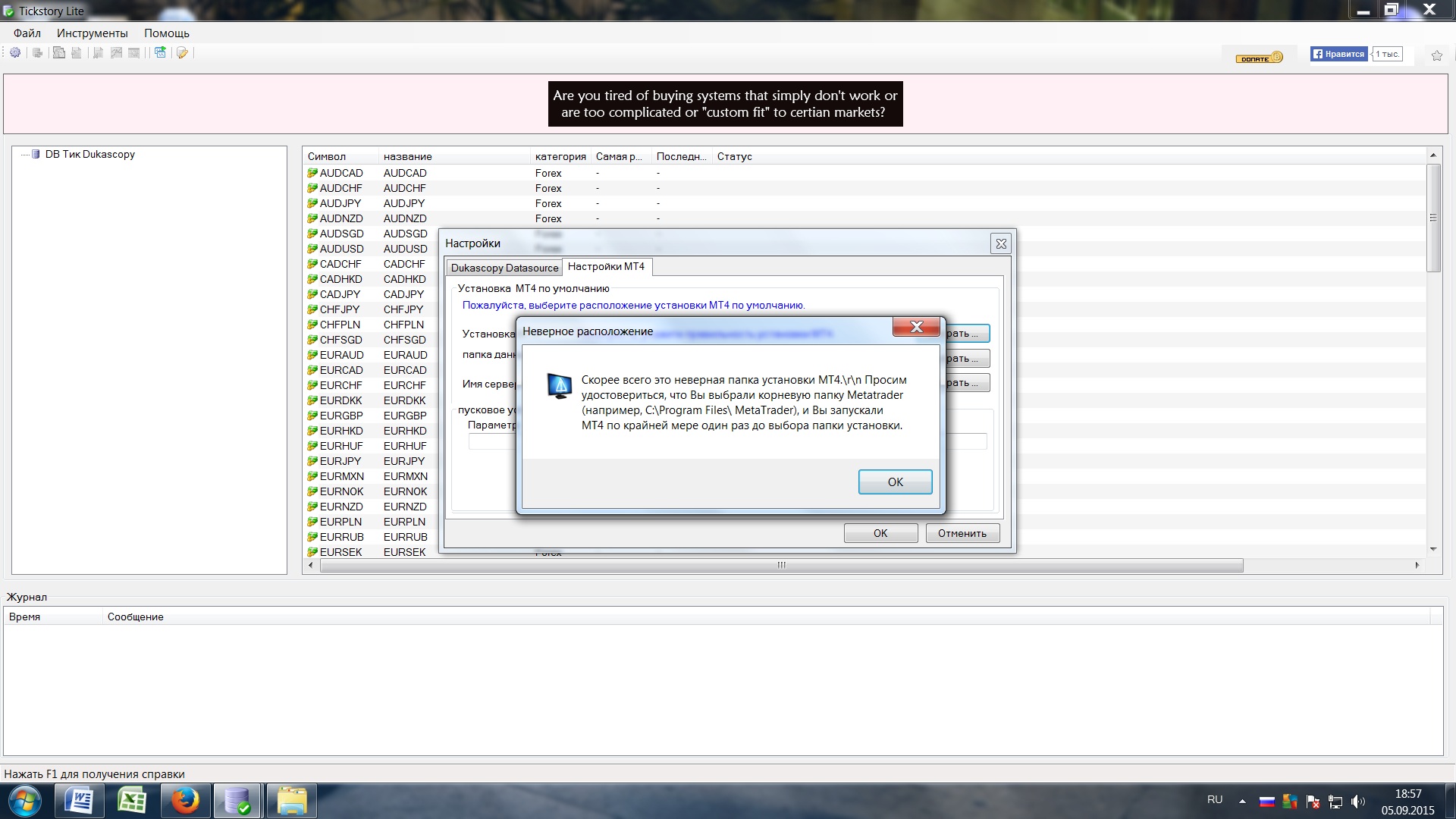Select the Настройки MT4 tab

coord(606,266)
